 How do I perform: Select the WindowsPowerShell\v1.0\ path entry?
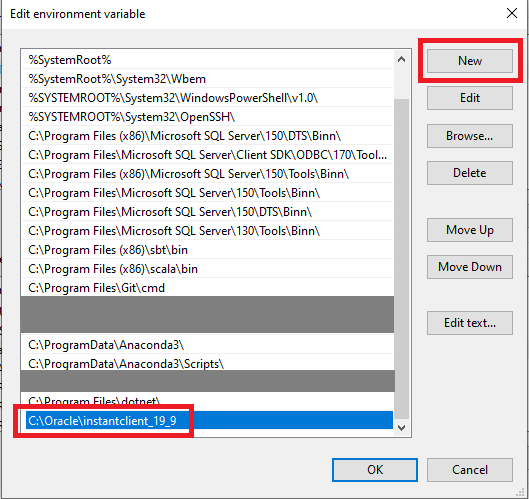pyautogui.click(x=207, y=98)
